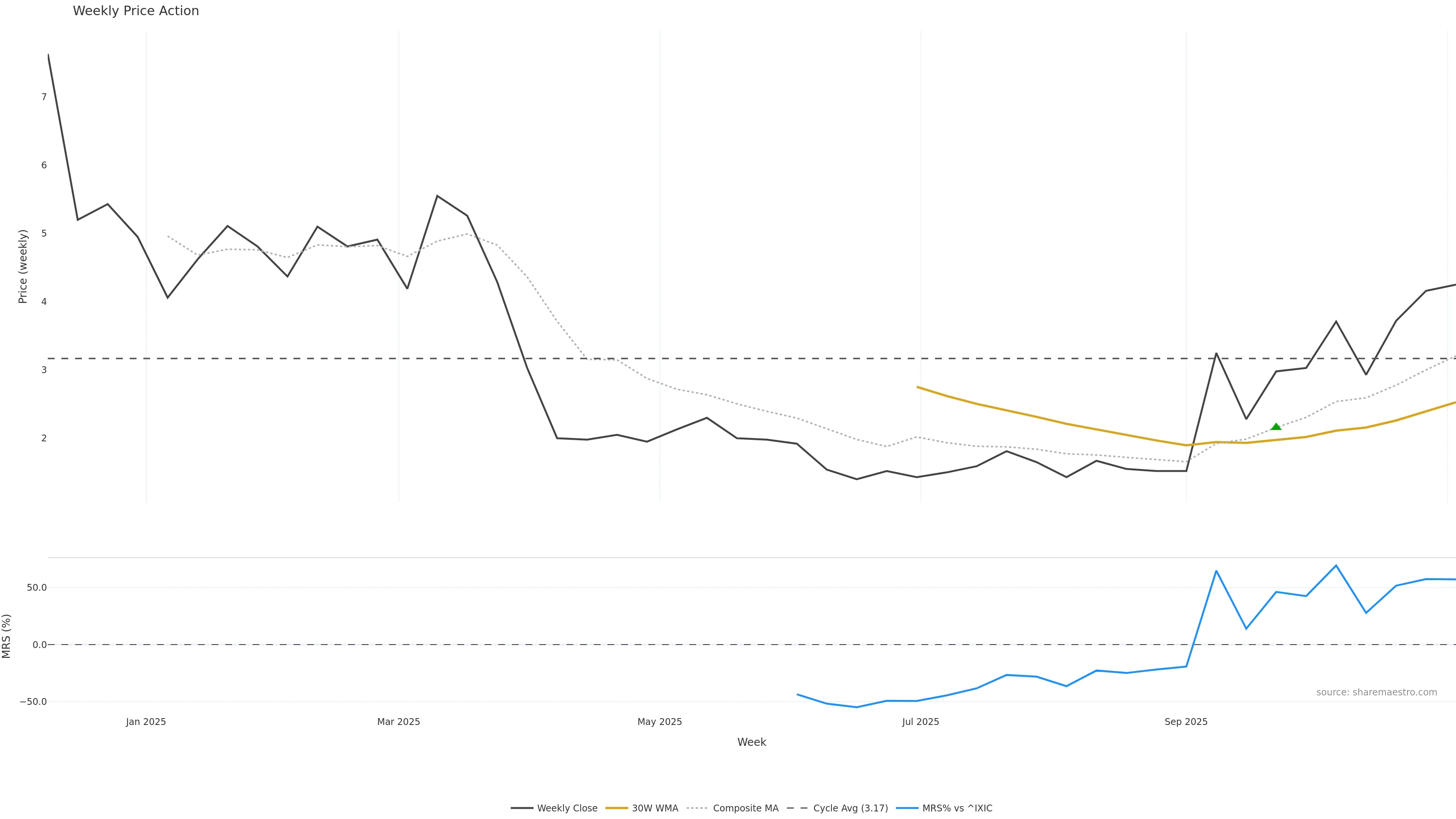Click the green triangle signal marker
The height and width of the screenshot is (819, 1456).
pos(1276,427)
